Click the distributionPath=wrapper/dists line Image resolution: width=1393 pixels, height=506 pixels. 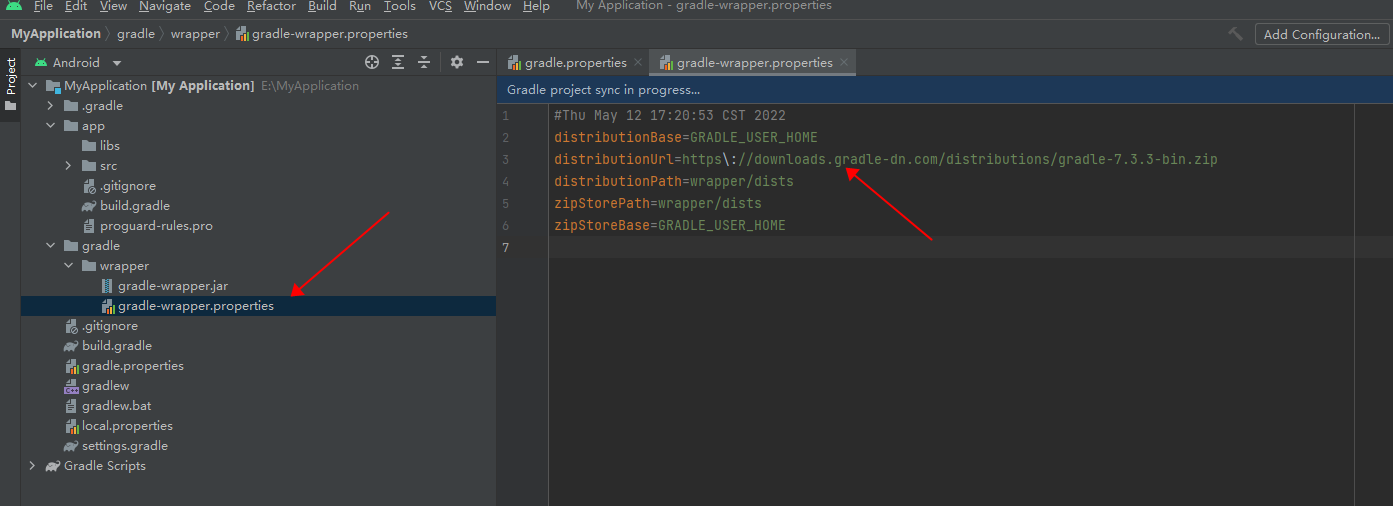click(674, 181)
